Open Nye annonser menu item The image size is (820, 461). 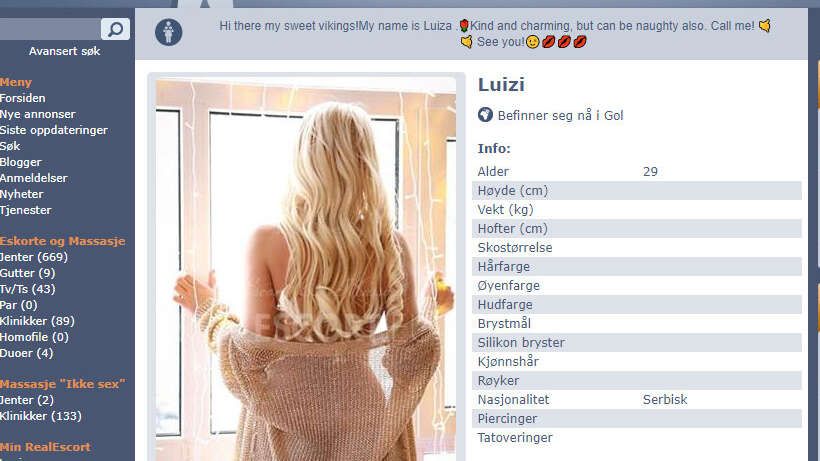pos(38,114)
